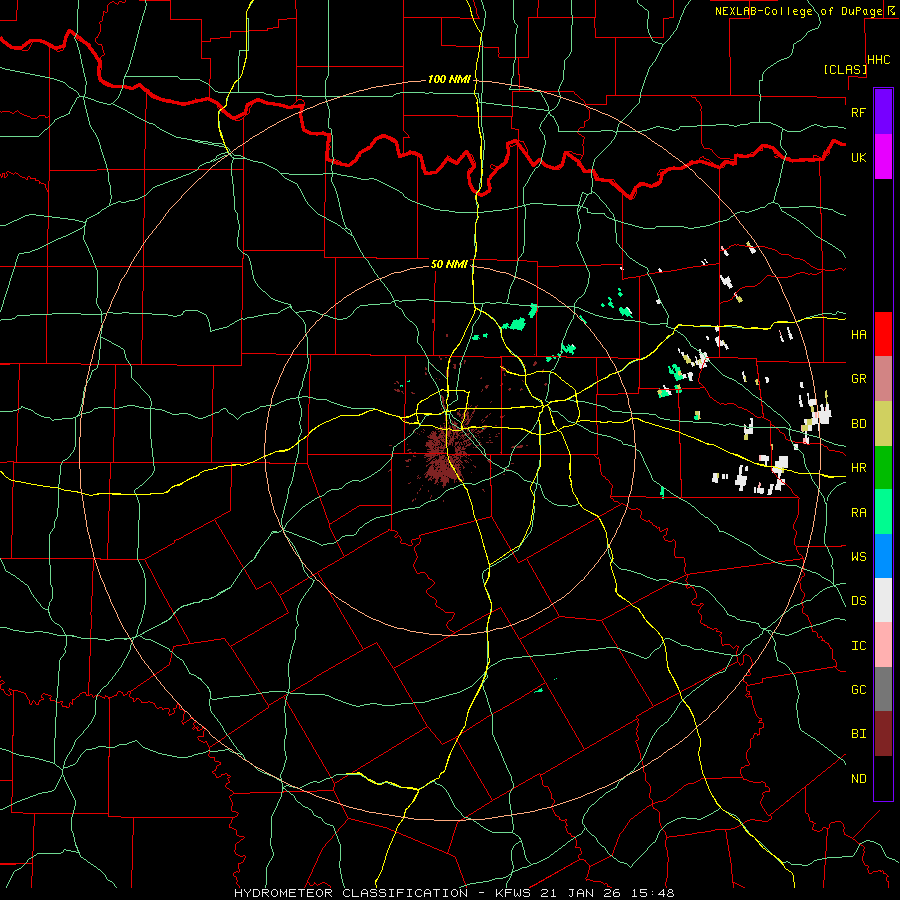
Task: Click the brown biological echo cluster near radar
Action: click(x=447, y=453)
